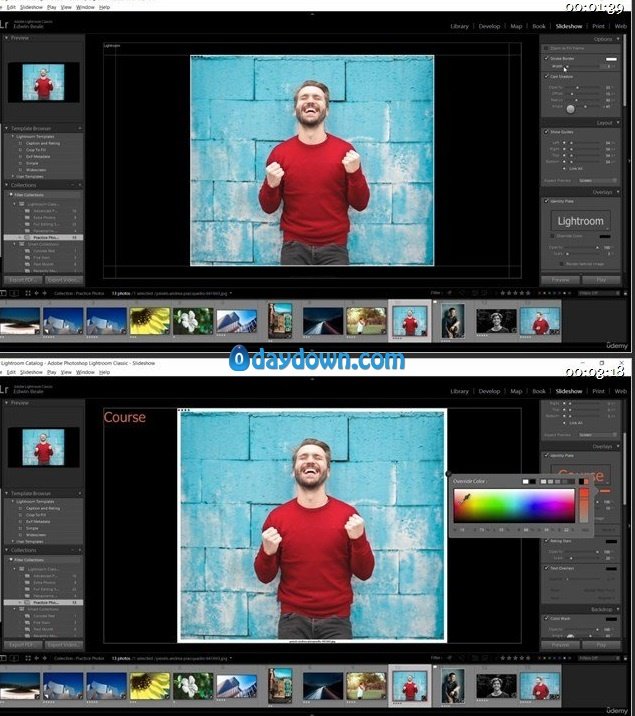The image size is (635, 716).
Task: Click the star rating filter in the upper filmstrip bar
Action: tap(515, 293)
